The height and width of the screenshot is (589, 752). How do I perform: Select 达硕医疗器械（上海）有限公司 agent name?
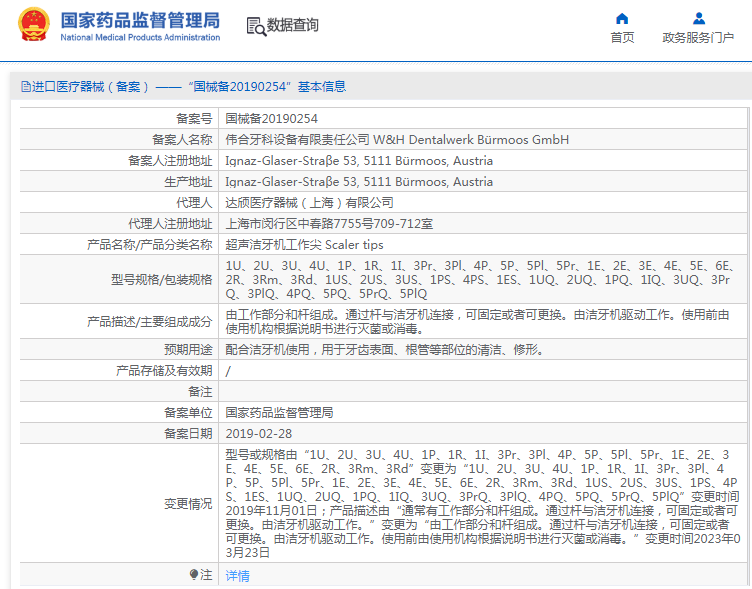[x=309, y=203]
